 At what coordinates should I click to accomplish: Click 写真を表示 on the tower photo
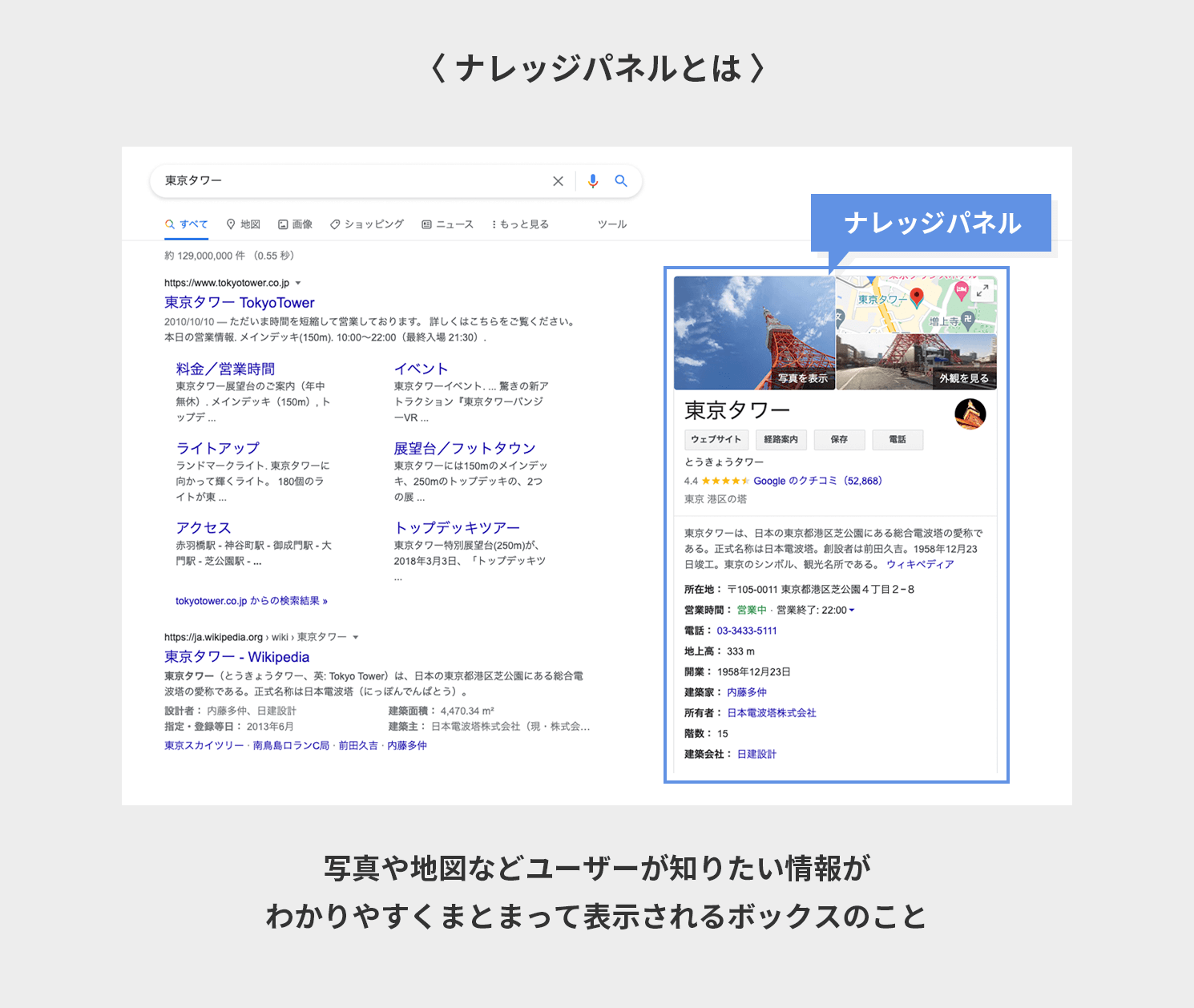point(803,378)
